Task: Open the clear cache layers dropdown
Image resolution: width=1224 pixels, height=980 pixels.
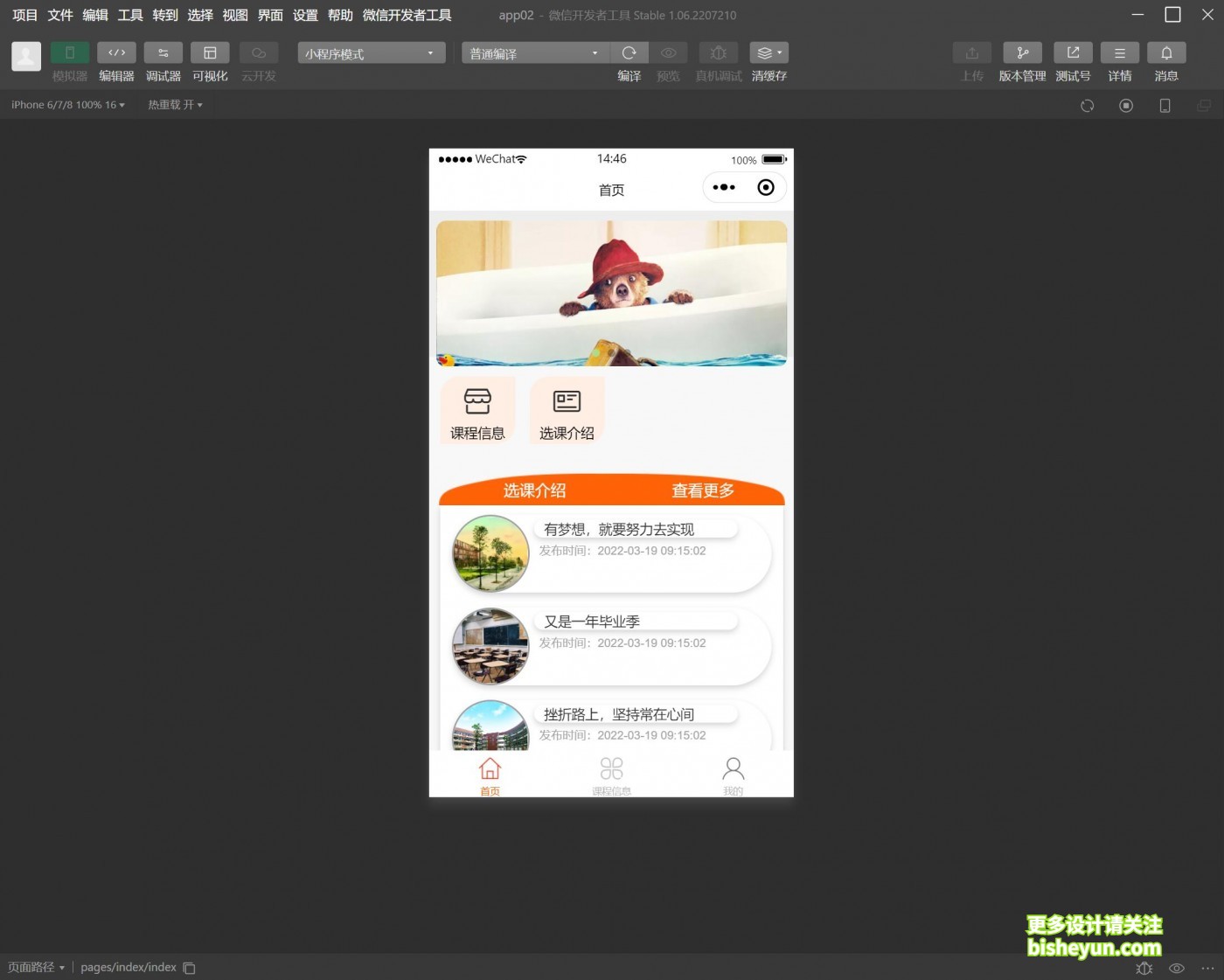Action: [769, 52]
